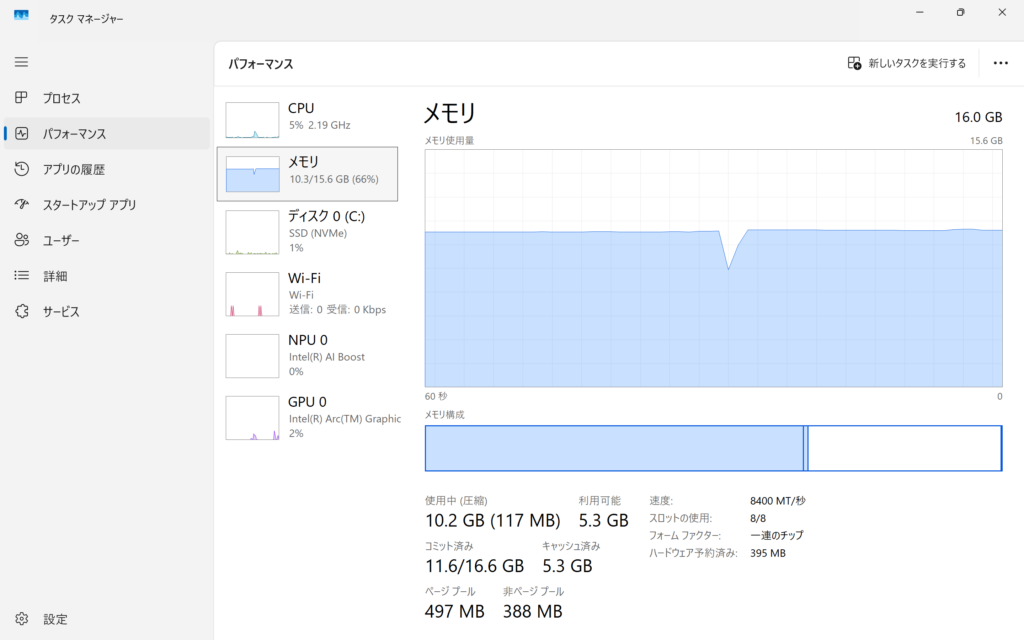Click the メモリ構成 label

(x=445, y=415)
